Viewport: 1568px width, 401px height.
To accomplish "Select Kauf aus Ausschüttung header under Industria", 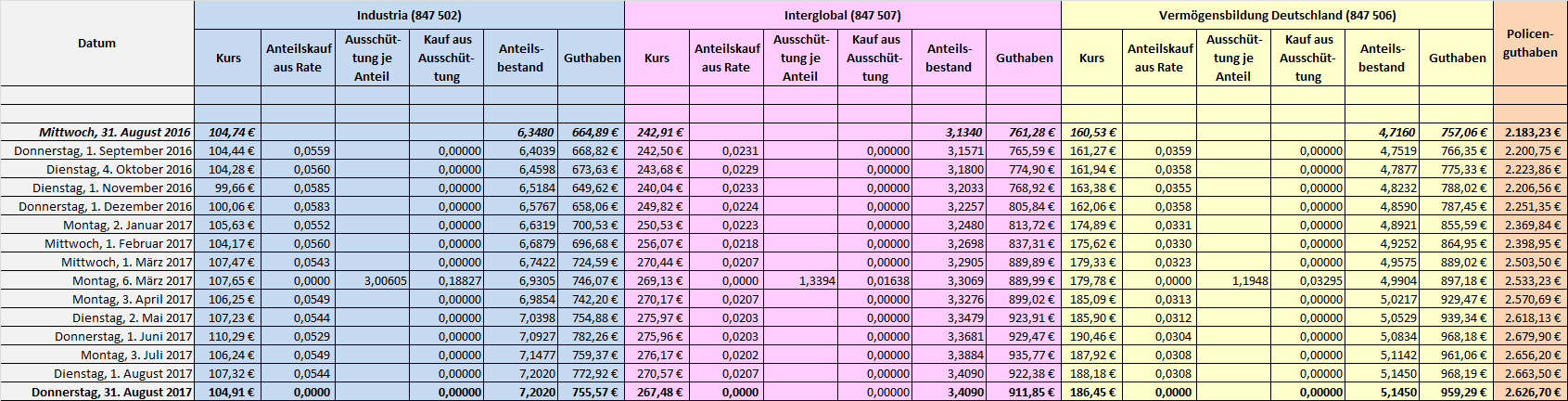I will pos(446,58).
